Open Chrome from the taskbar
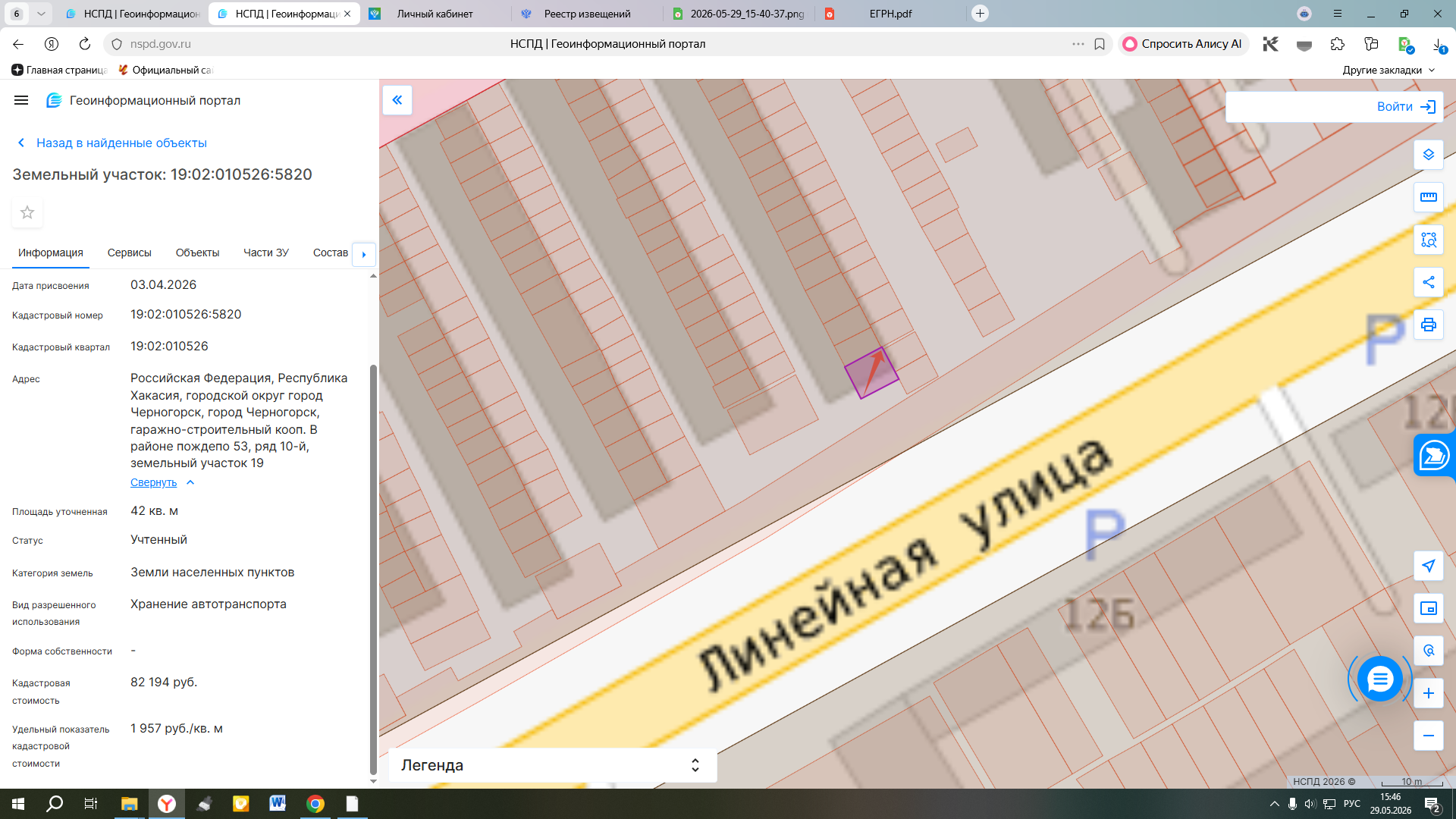Screen dimensions: 1456x819 (315, 804)
